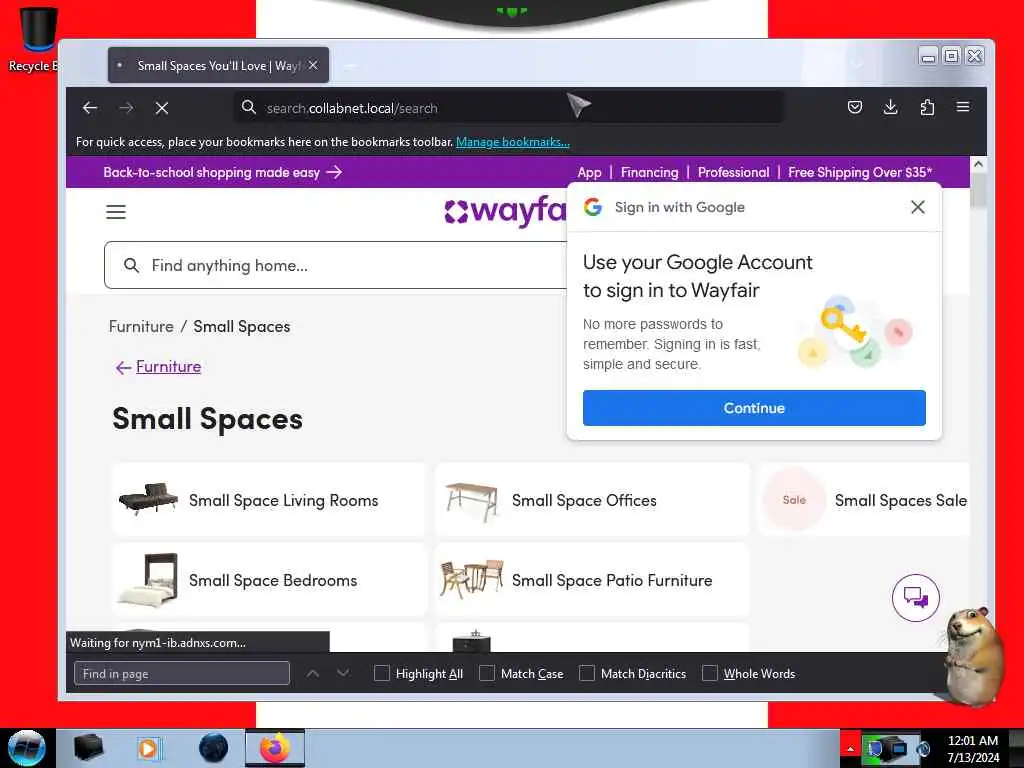
Task: Click the next find result arrow
Action: coord(343,673)
